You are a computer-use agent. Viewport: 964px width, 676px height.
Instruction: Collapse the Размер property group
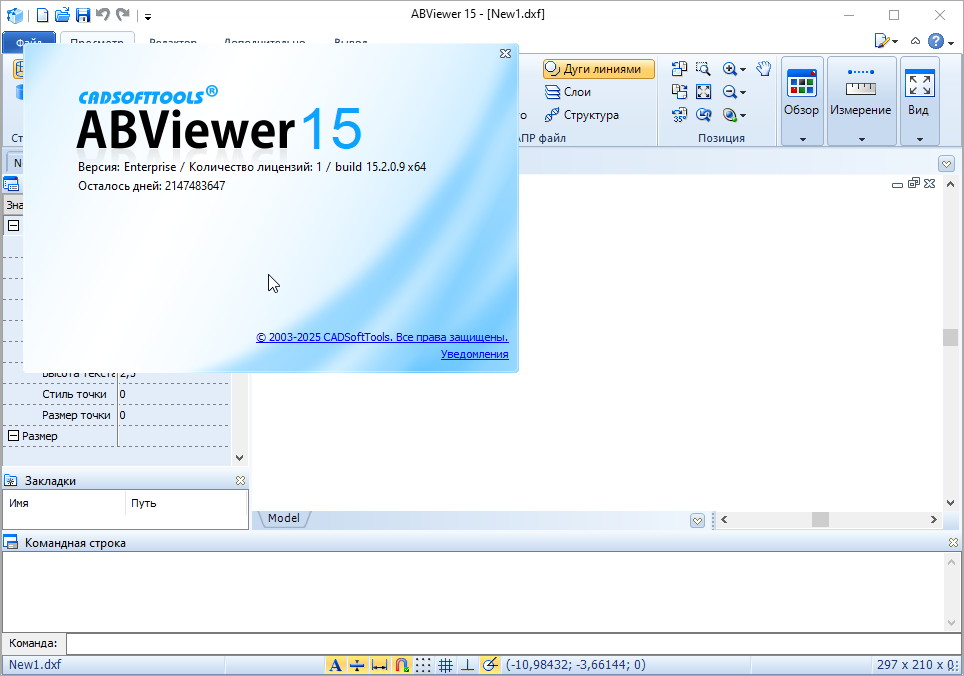coord(14,436)
